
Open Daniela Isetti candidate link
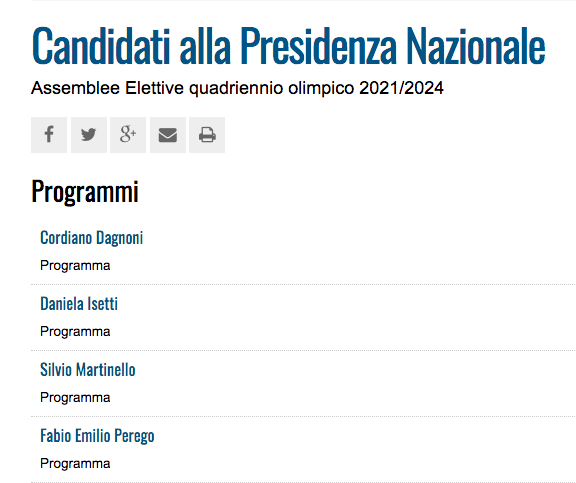(79, 304)
